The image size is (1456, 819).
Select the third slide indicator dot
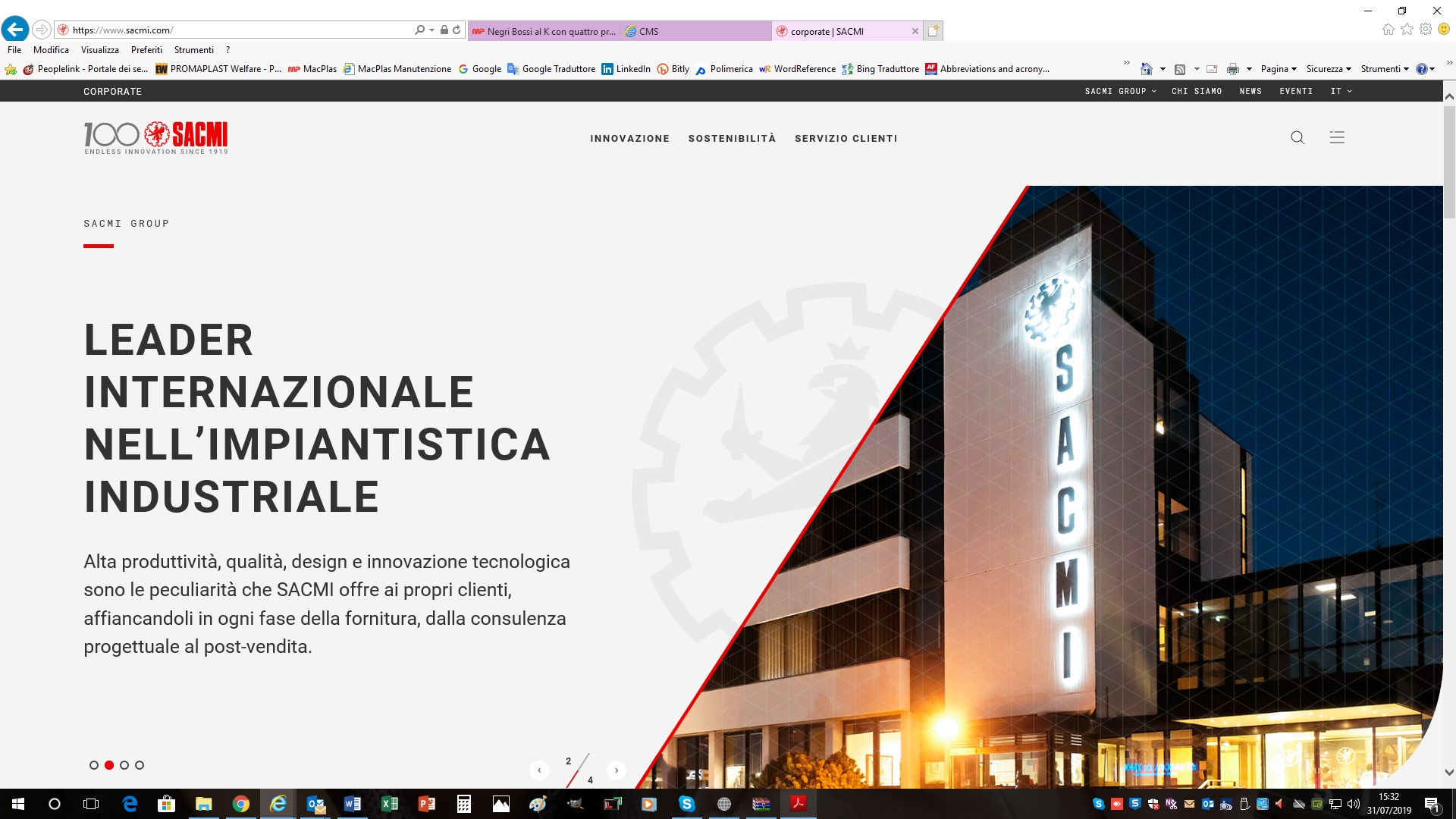coord(124,765)
